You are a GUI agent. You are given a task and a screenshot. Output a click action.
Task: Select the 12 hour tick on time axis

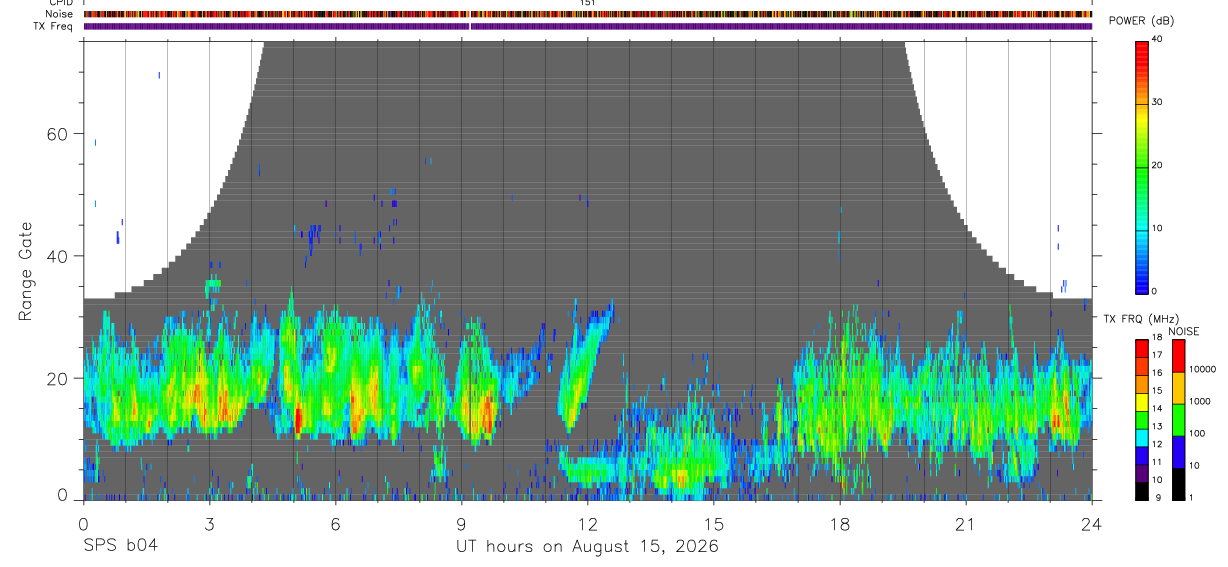point(588,525)
